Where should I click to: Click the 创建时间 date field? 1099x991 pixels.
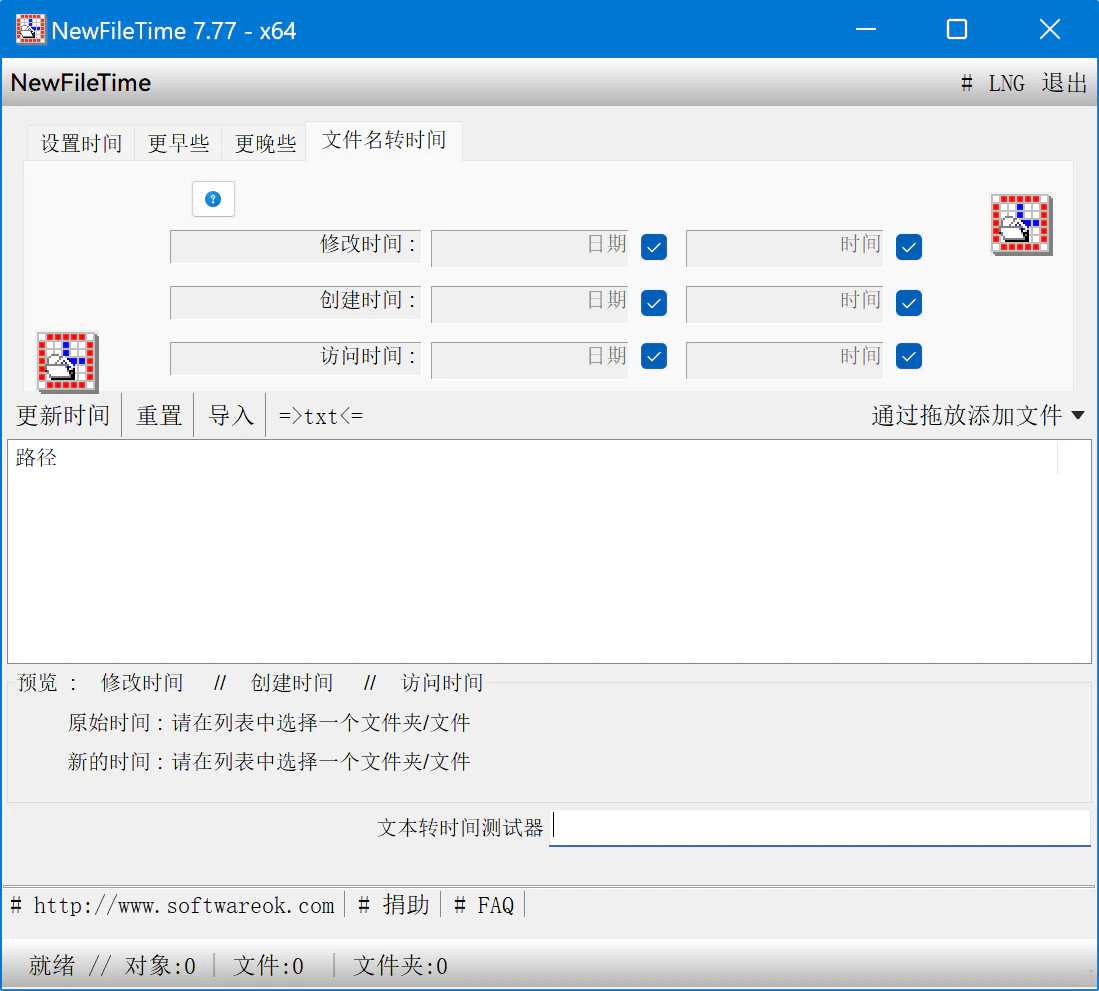click(x=530, y=304)
